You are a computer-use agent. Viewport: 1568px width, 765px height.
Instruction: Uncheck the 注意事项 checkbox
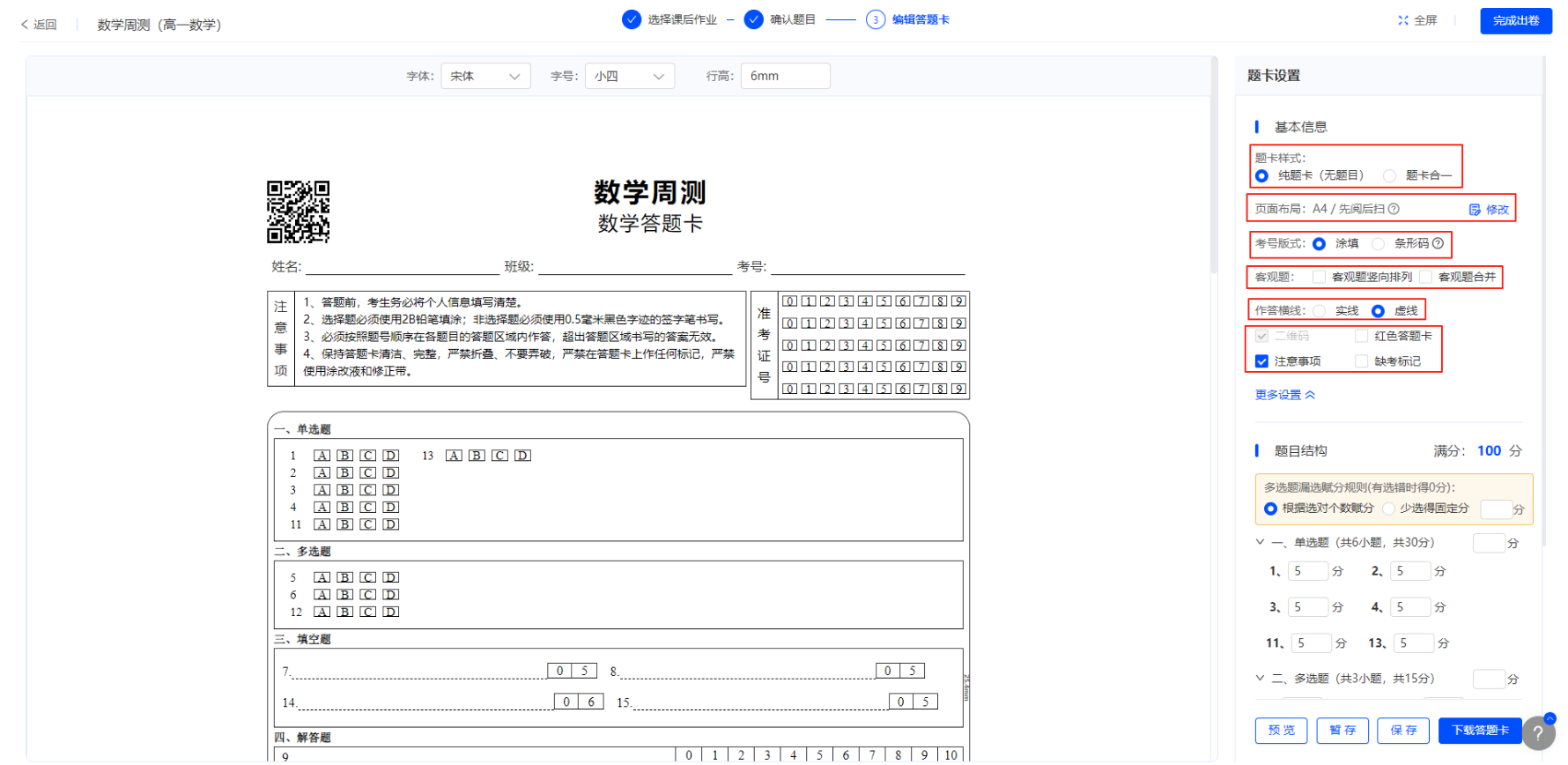click(1261, 361)
